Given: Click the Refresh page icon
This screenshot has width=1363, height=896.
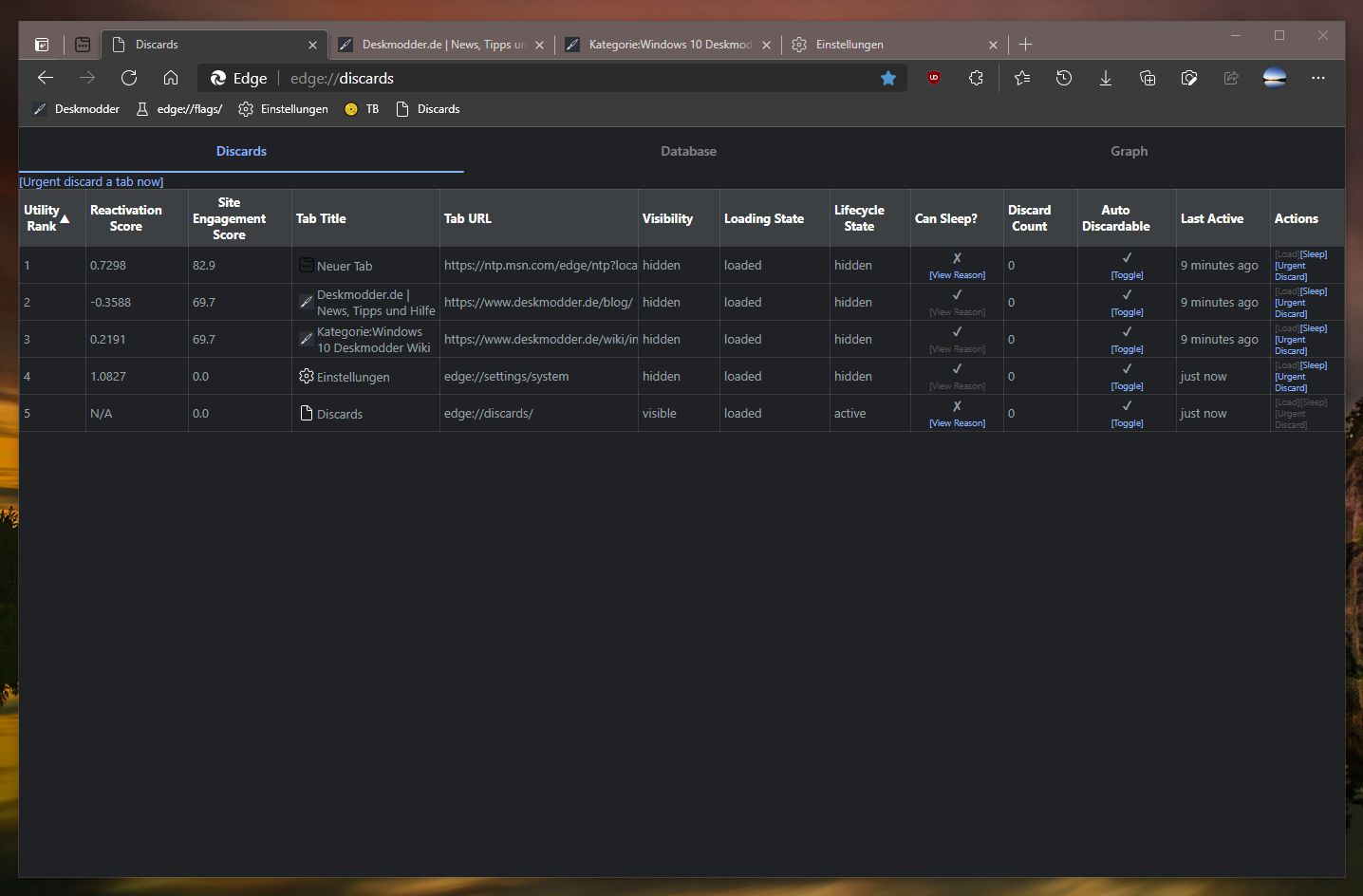Looking at the screenshot, I should pyautogui.click(x=129, y=78).
